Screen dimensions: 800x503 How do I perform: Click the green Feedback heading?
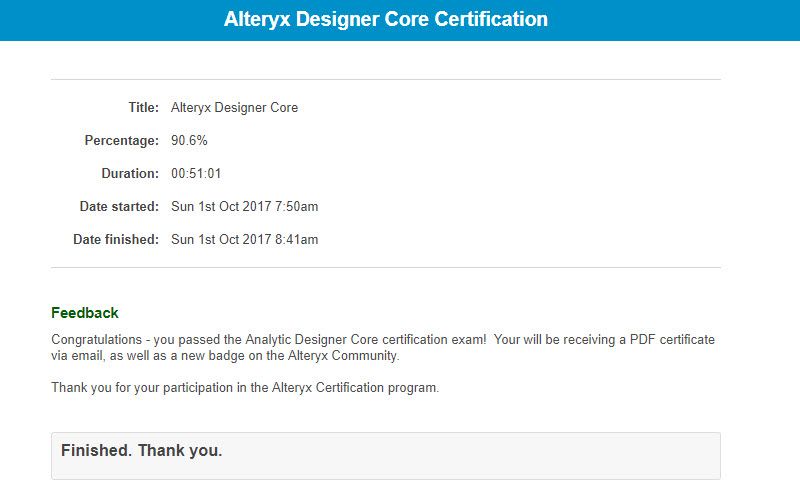click(85, 313)
